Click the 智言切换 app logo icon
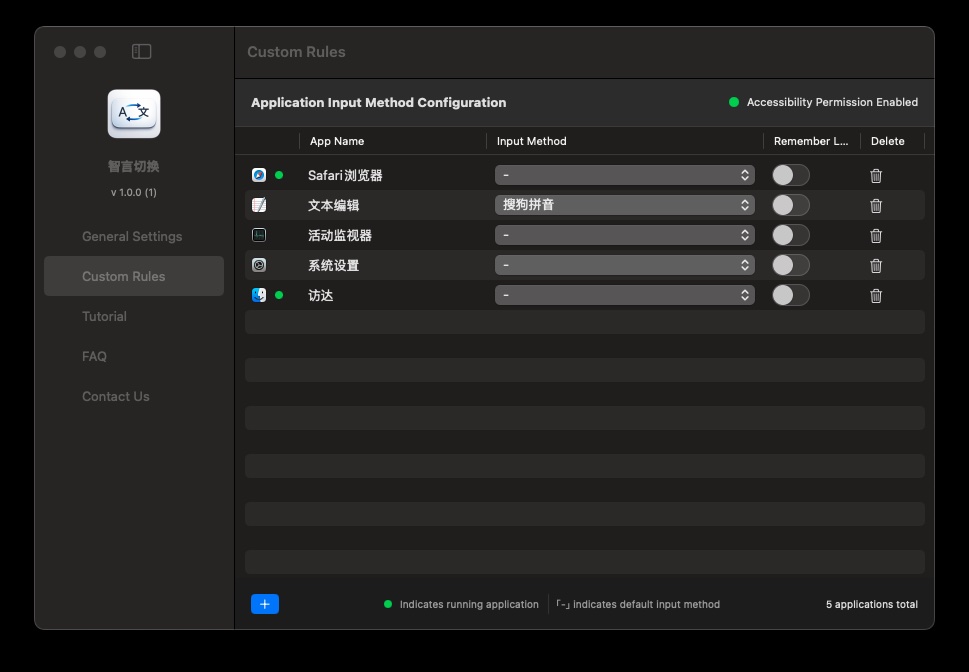This screenshot has height=672, width=969. pyautogui.click(x=134, y=113)
